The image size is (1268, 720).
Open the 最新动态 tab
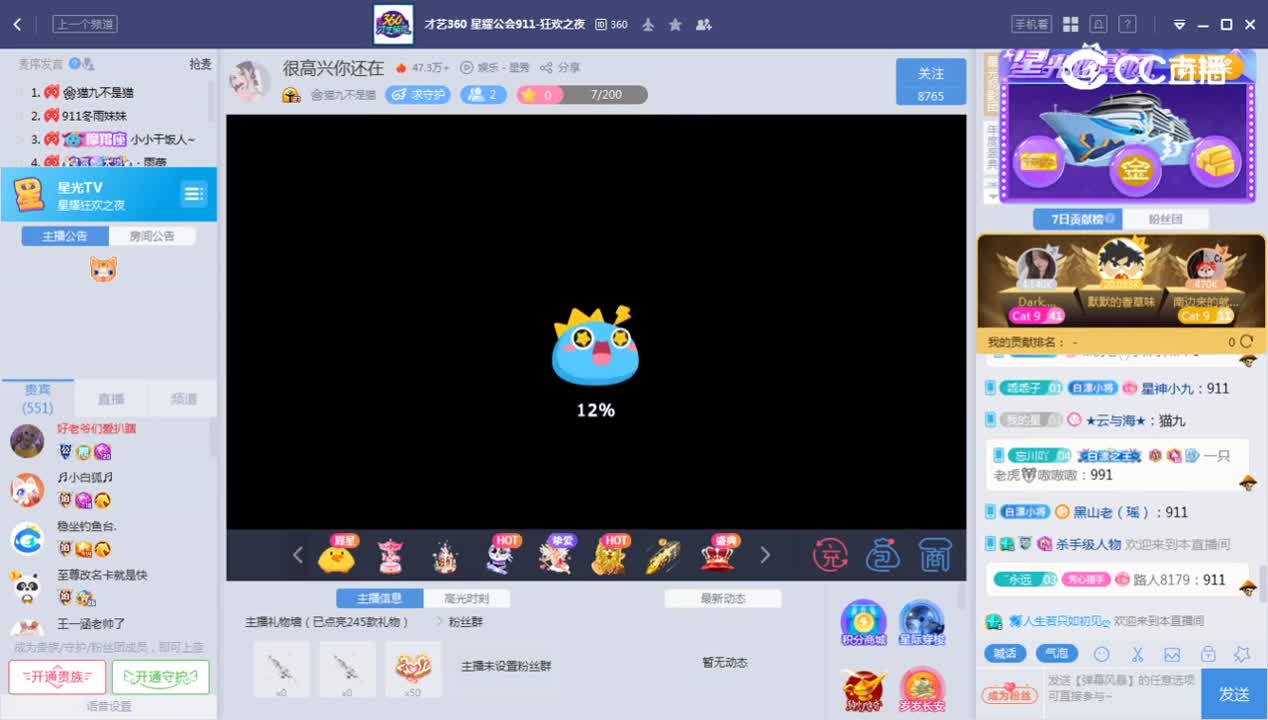[723, 599]
